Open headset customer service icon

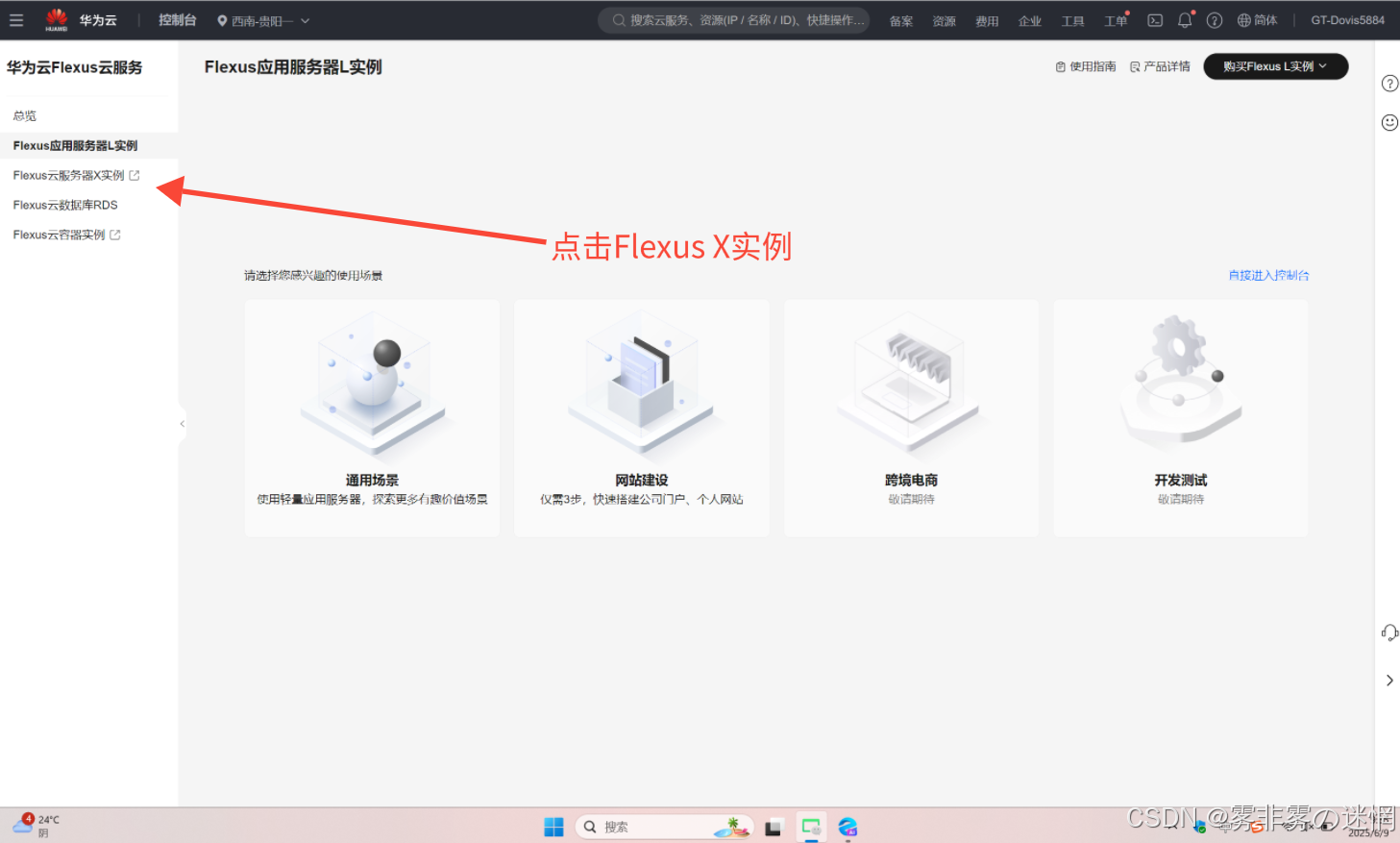click(x=1389, y=632)
